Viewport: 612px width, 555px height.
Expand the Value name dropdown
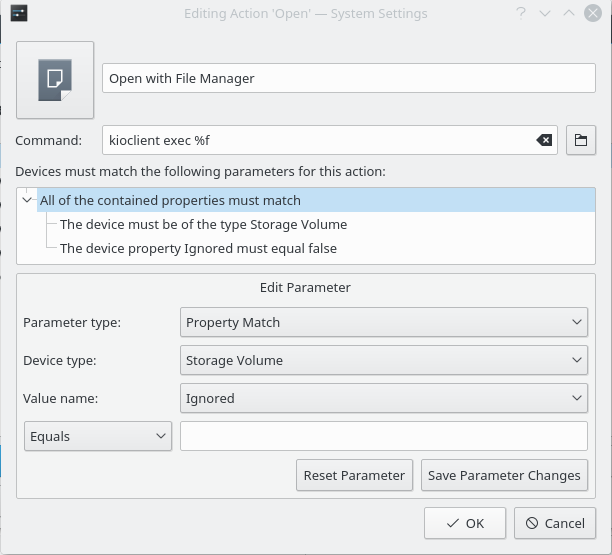point(383,398)
